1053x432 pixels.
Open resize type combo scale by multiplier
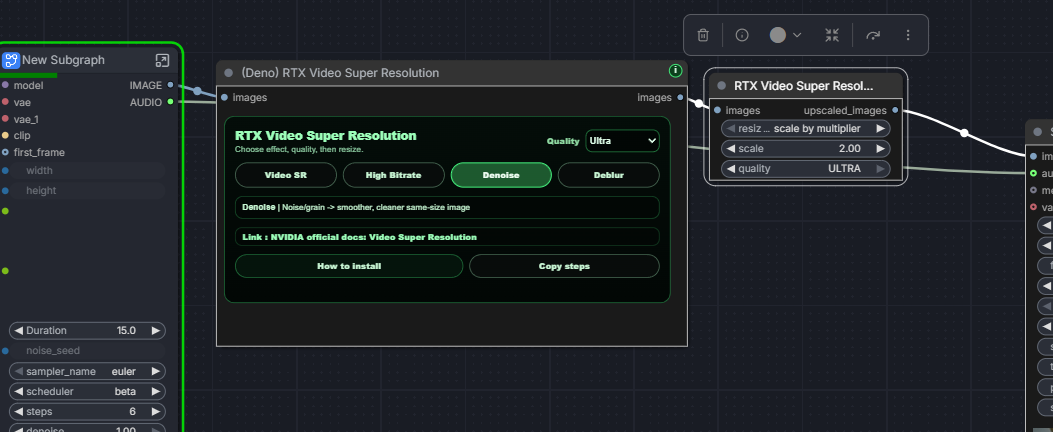coord(806,128)
